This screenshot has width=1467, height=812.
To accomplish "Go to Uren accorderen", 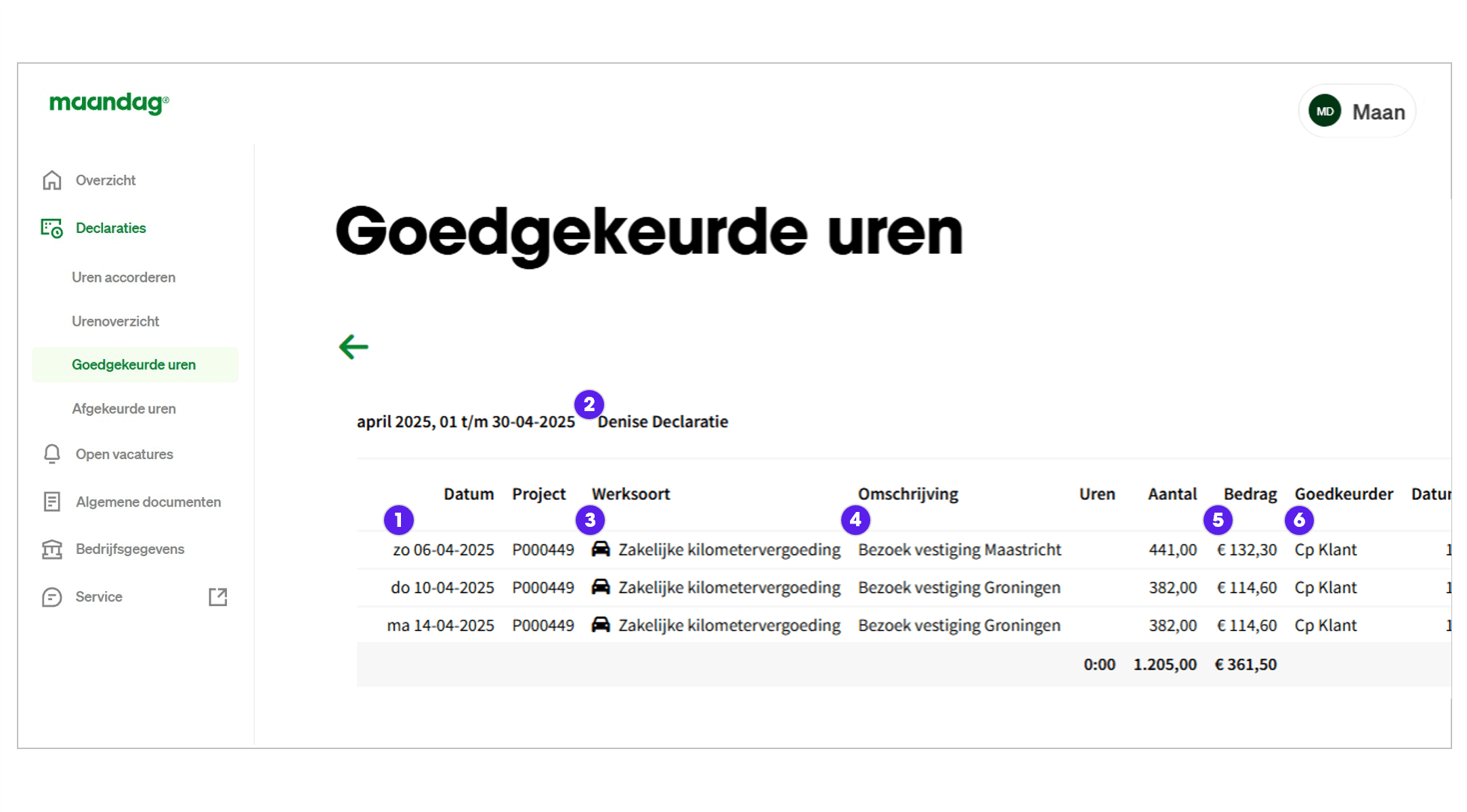I will coord(123,277).
